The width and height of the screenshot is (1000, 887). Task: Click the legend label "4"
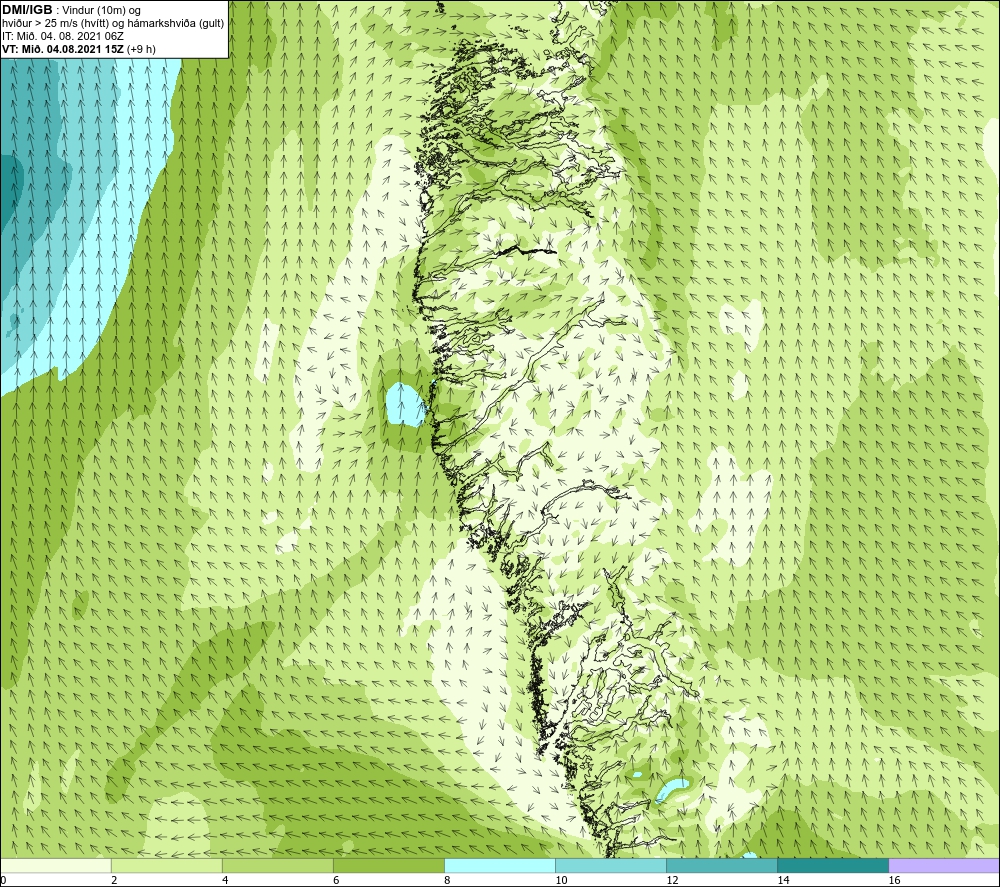pos(225,881)
